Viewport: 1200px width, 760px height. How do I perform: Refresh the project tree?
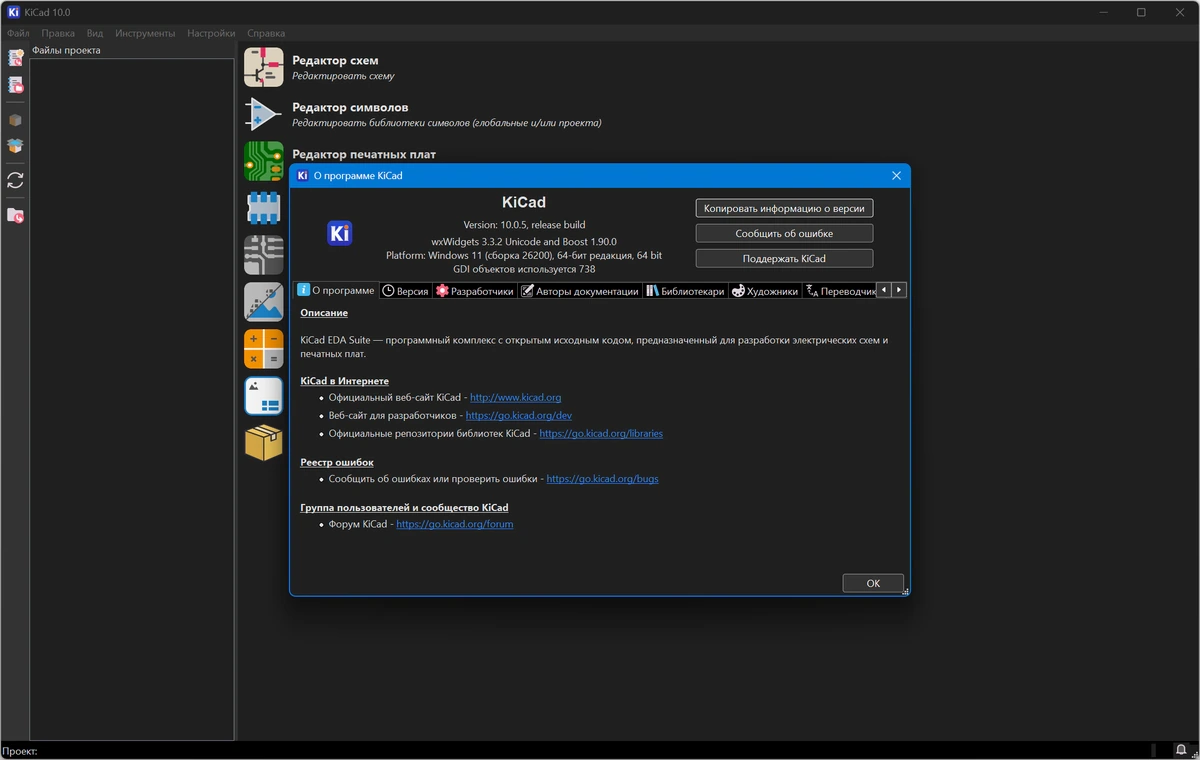pyautogui.click(x=15, y=181)
